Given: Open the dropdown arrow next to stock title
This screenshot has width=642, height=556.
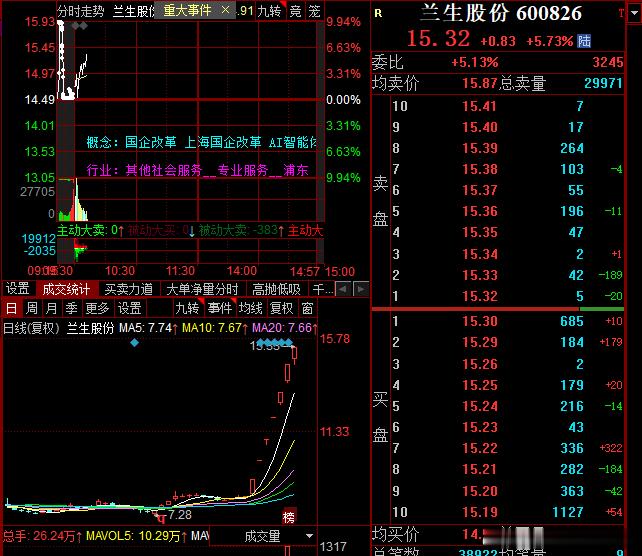Looking at the screenshot, I should coord(634,13).
